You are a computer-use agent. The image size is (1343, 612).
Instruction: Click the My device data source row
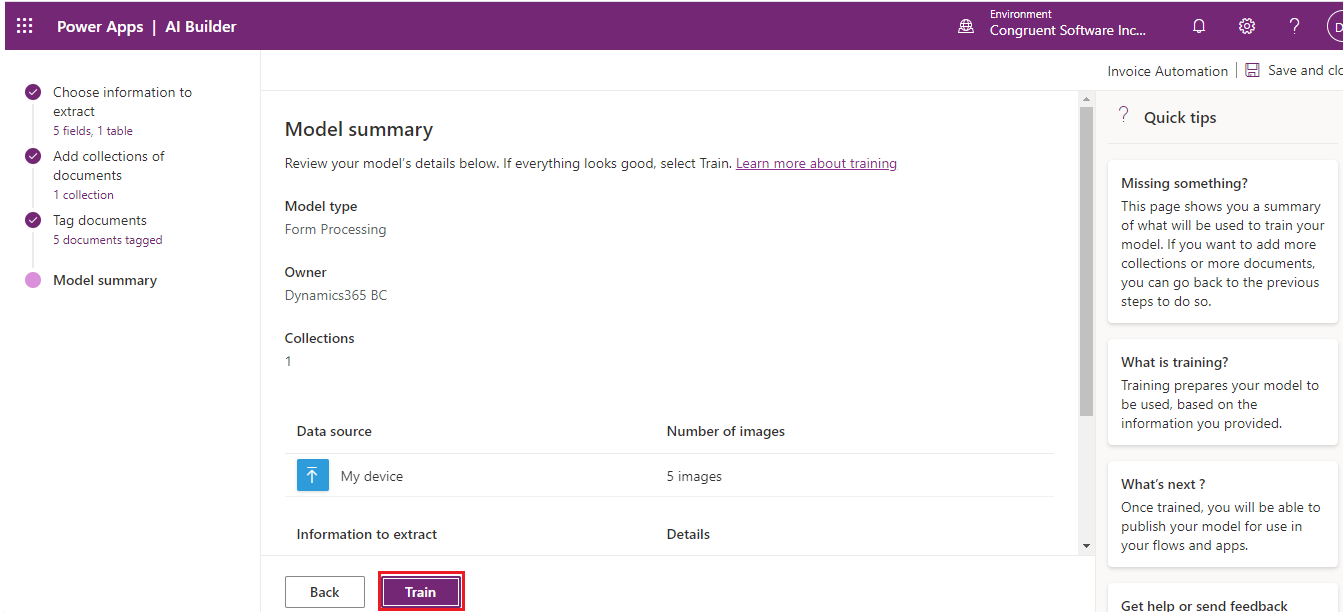click(669, 475)
